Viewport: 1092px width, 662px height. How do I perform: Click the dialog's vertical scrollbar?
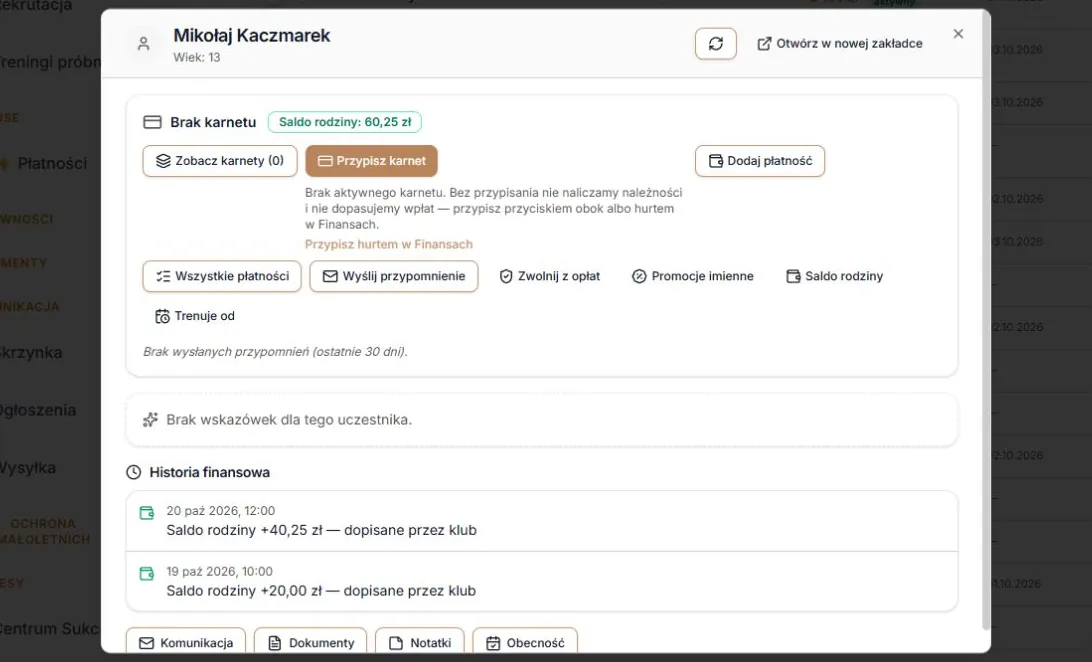(985, 320)
